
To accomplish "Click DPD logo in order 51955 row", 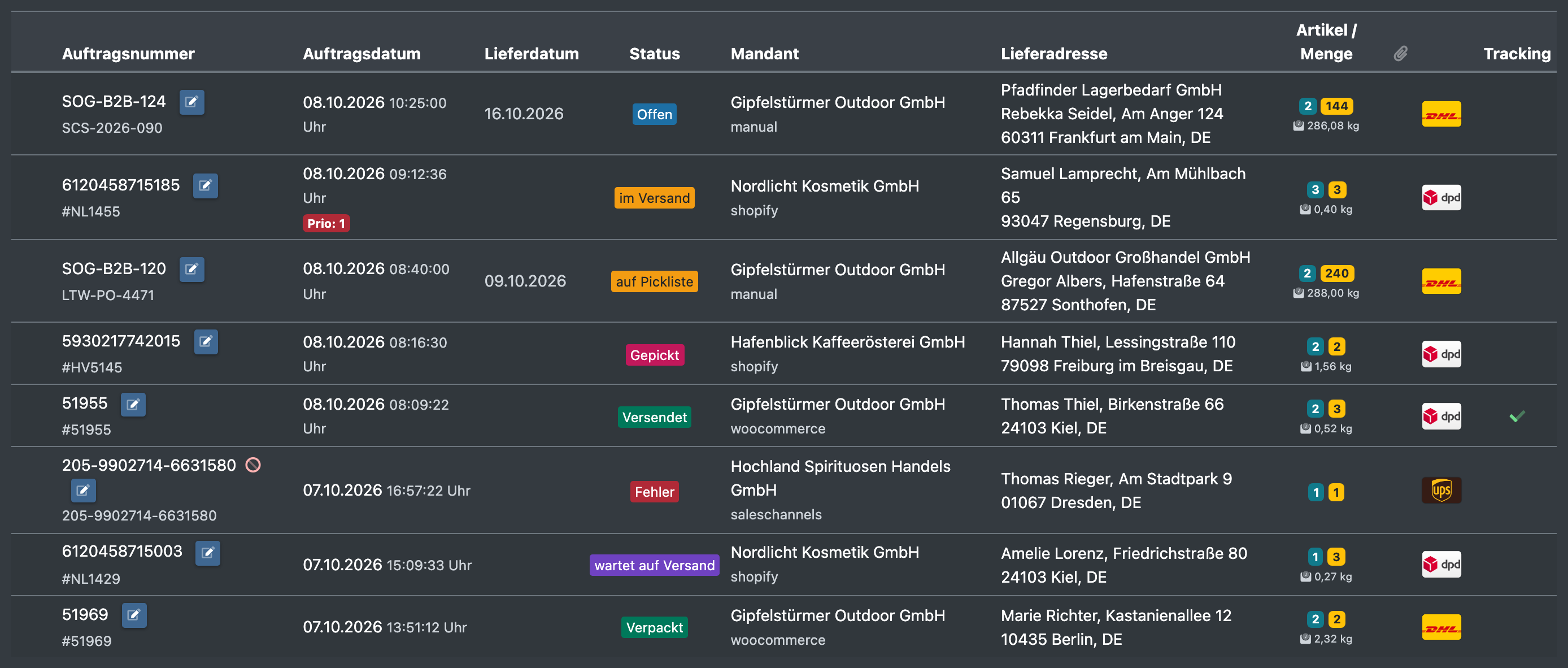I will pyautogui.click(x=1441, y=416).
